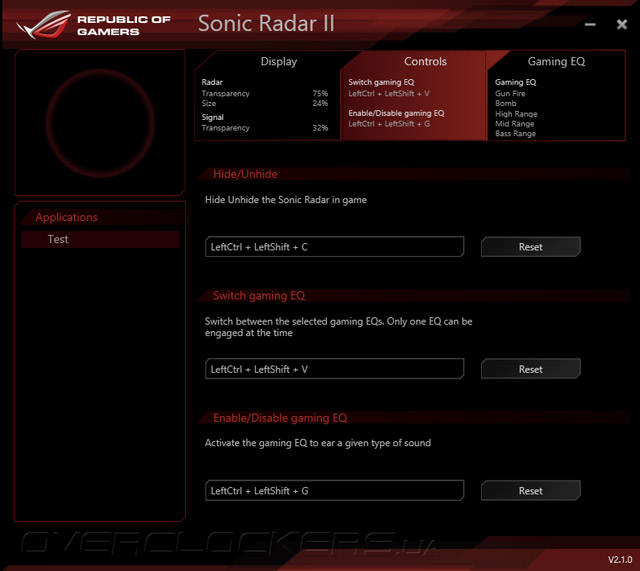Click Bass Range in Gaming EQ summary

tap(516, 133)
